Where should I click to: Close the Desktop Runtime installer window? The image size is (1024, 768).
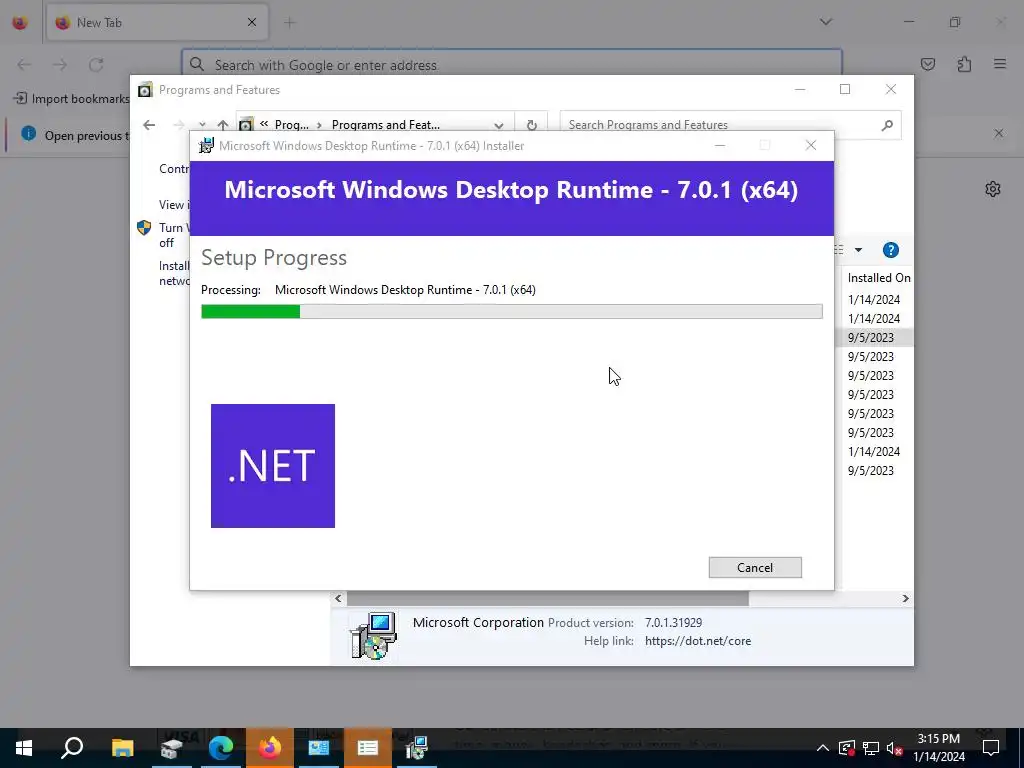click(810, 146)
